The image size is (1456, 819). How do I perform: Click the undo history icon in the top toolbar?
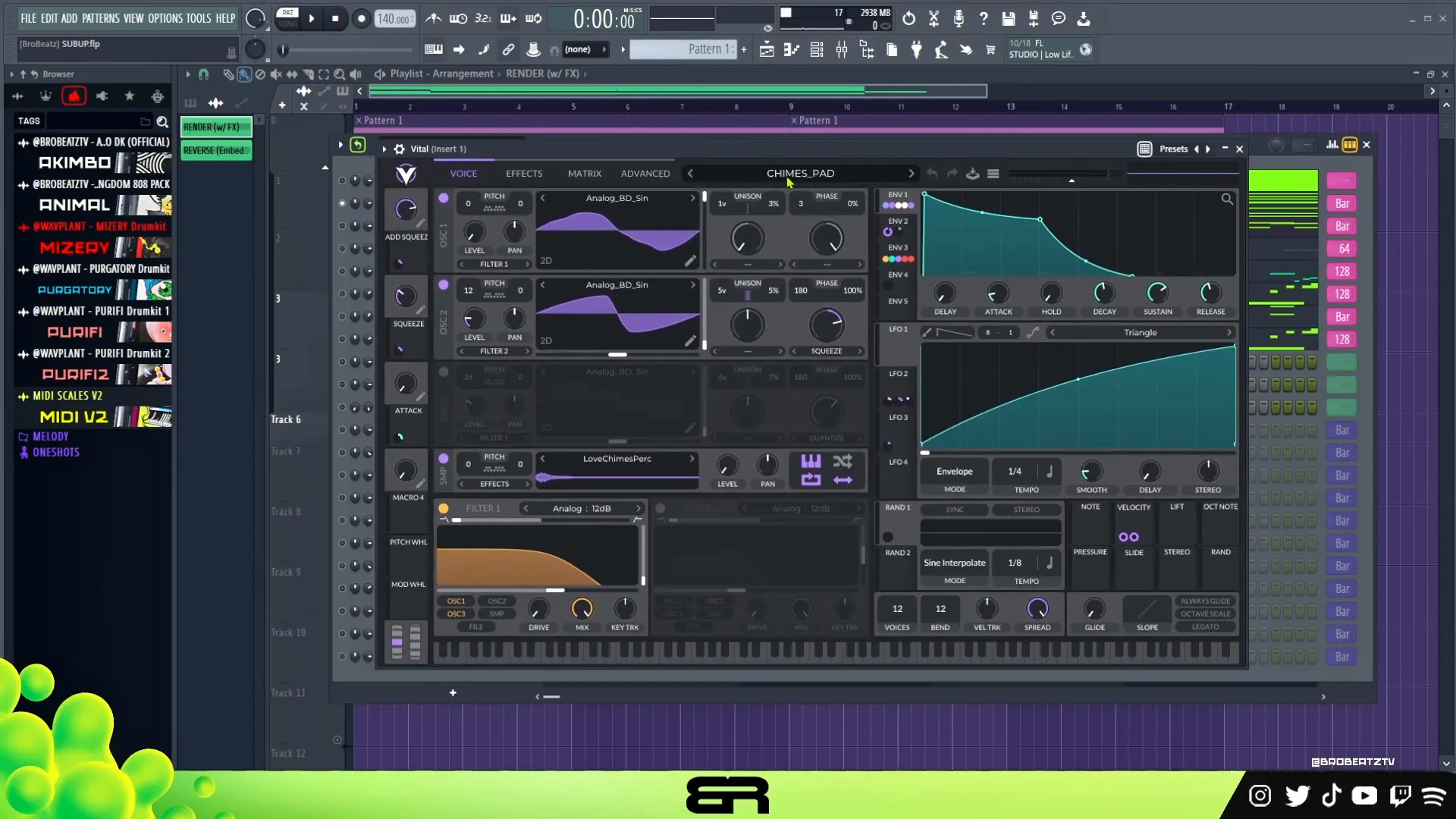coord(908,18)
